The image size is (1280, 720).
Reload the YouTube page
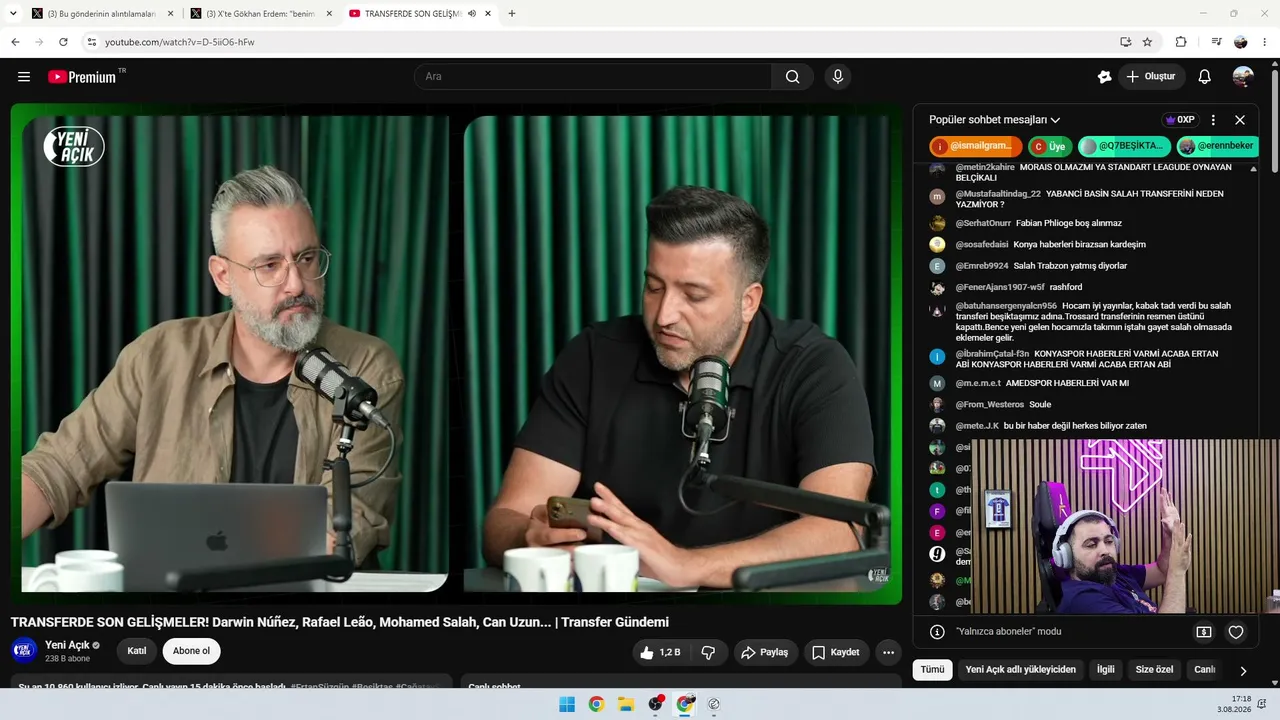[63, 42]
